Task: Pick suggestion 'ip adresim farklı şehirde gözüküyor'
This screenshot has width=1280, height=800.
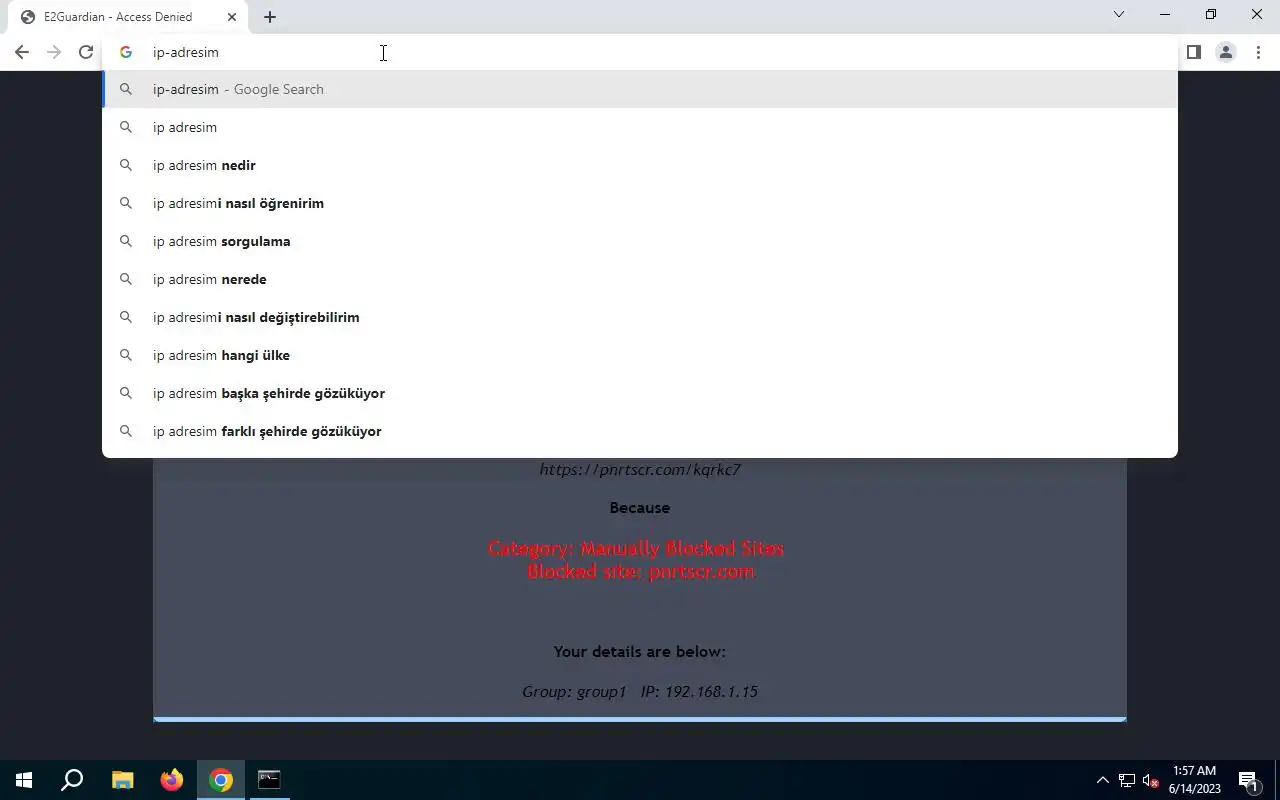Action: tap(640, 431)
